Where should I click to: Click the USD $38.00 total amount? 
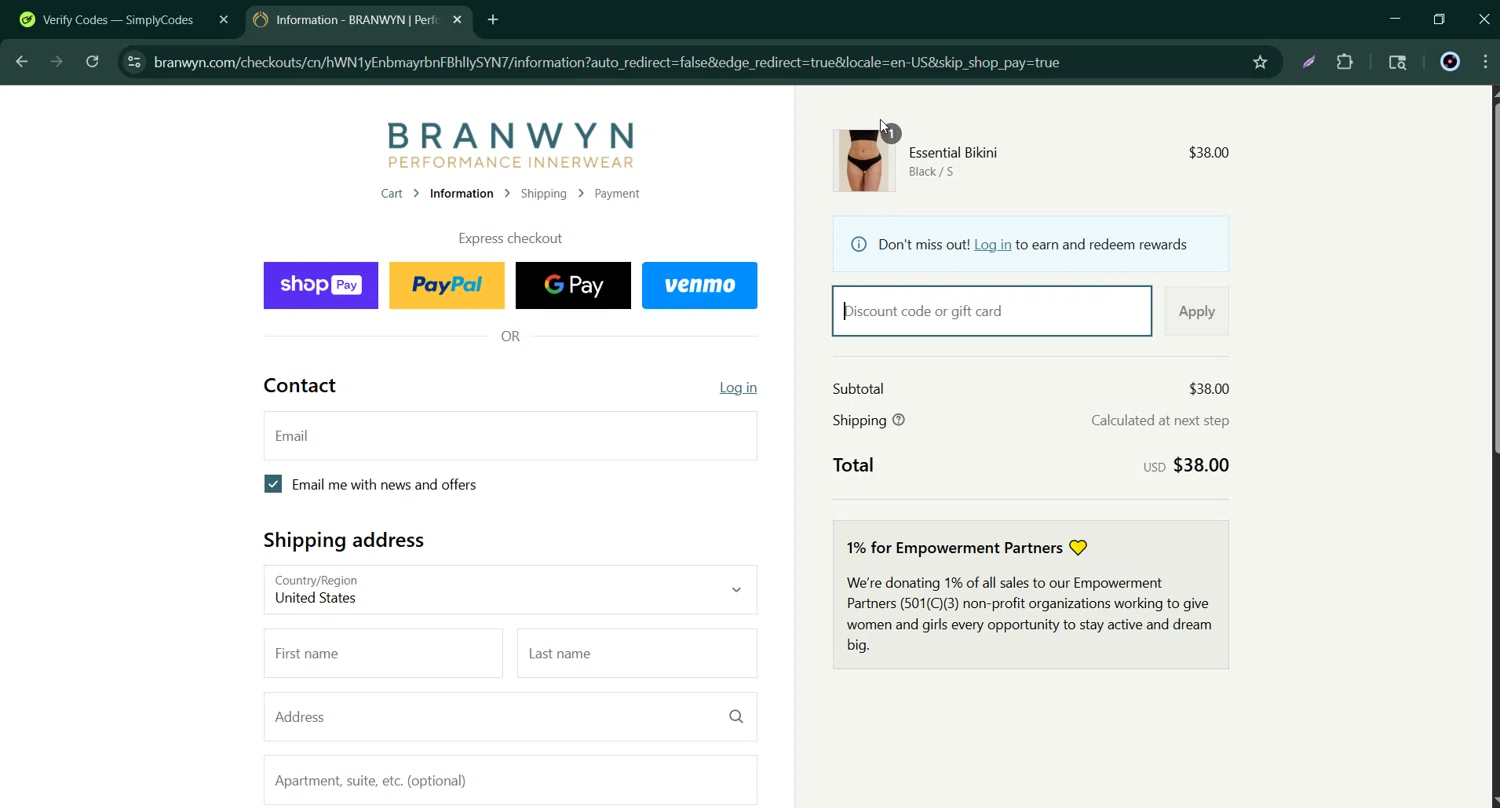point(1186,465)
